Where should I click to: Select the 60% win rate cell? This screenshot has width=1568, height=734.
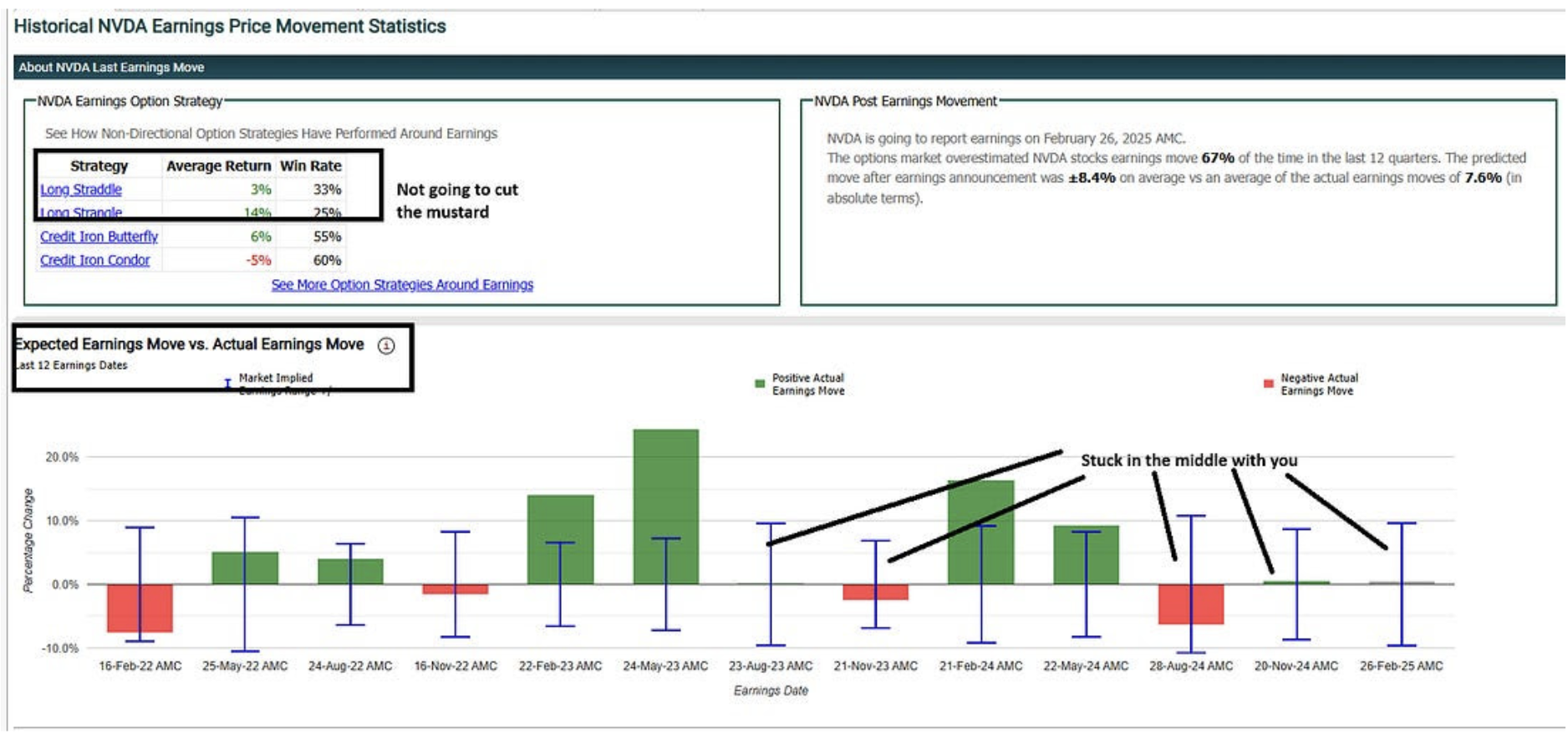[x=327, y=260]
